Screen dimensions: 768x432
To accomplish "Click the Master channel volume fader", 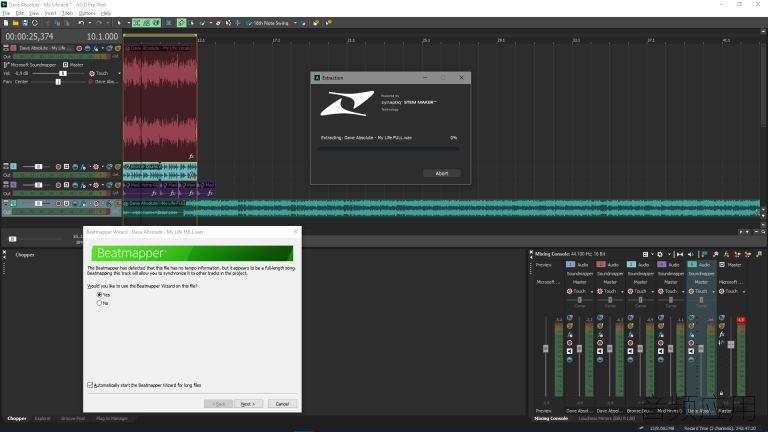I will 731,345.
